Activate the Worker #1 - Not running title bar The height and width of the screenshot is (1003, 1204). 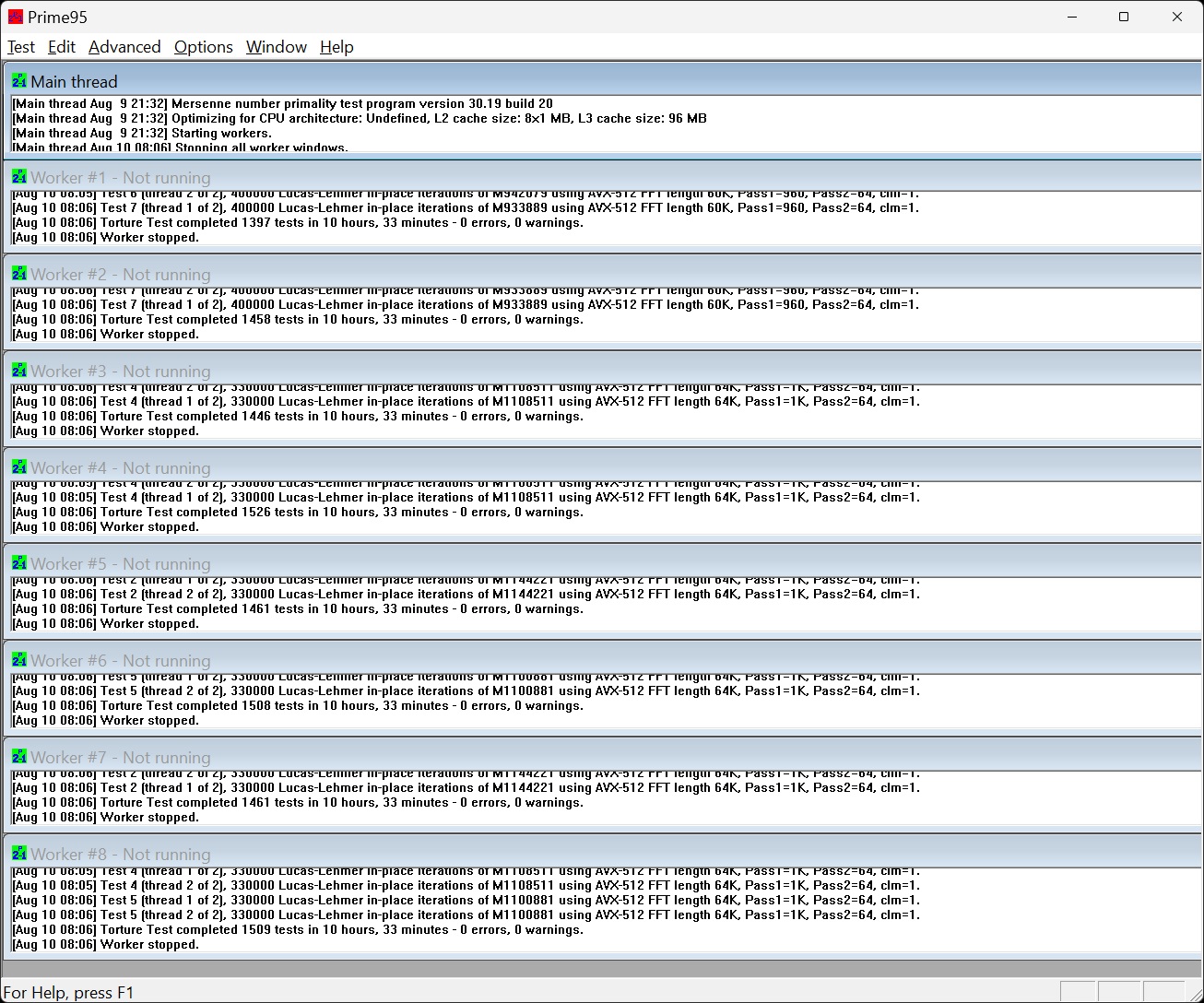pyautogui.click(x=603, y=177)
